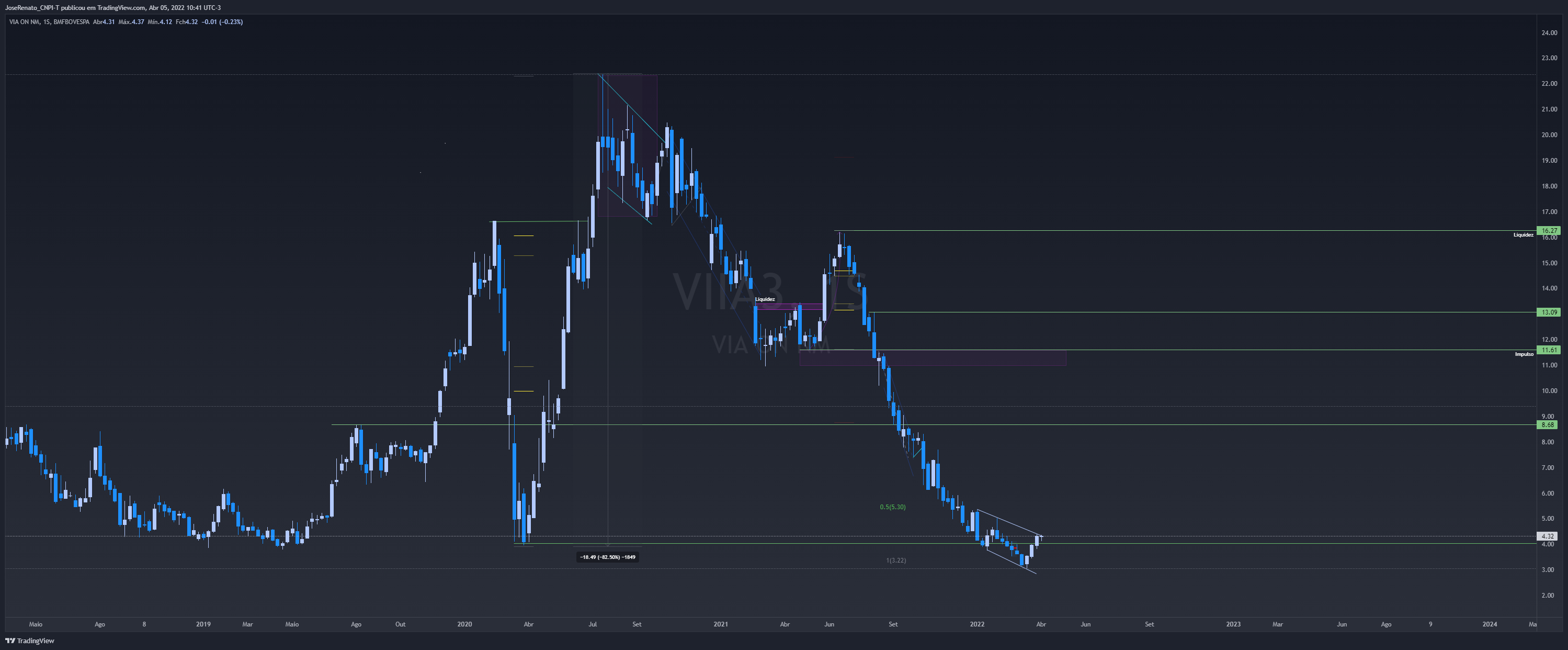Click 2019 on the time axis
The image size is (1568, 650).
tap(203, 624)
